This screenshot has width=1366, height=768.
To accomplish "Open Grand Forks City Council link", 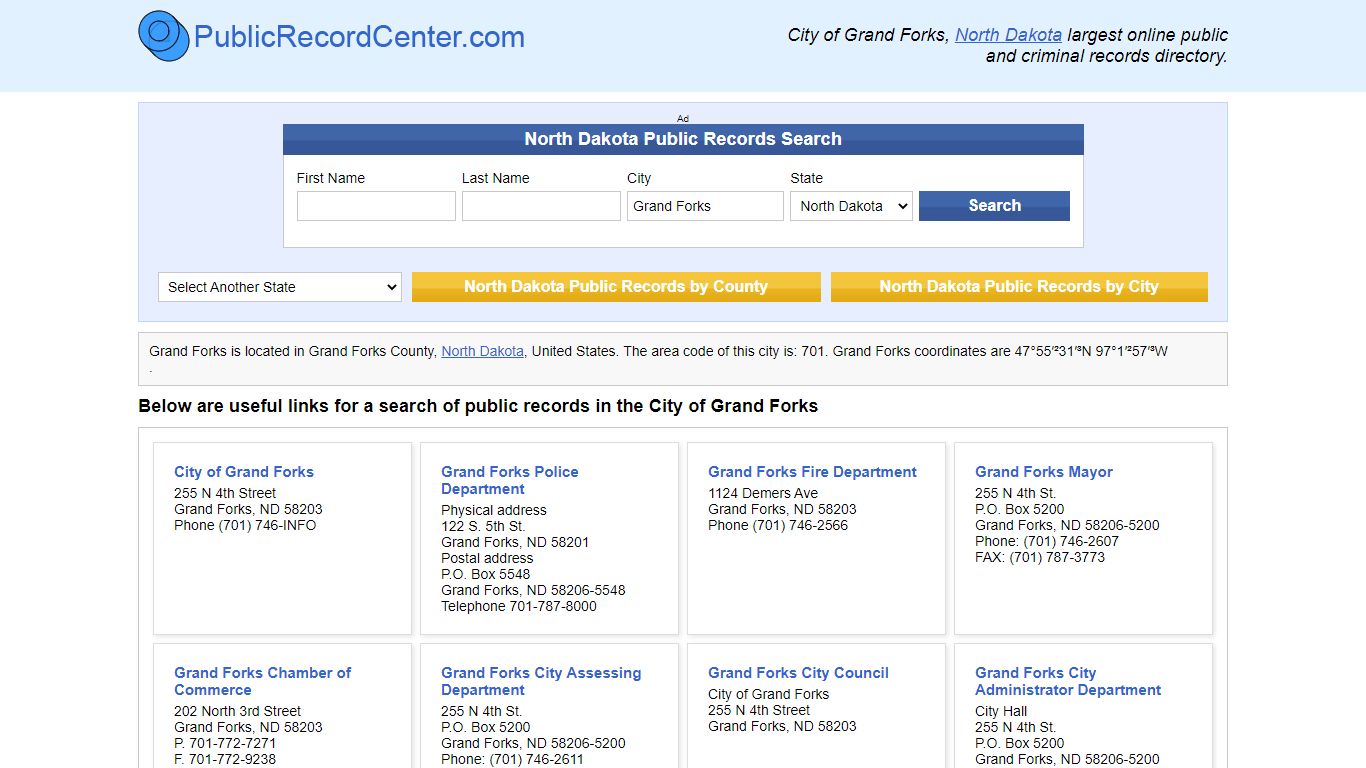I will pos(798,673).
